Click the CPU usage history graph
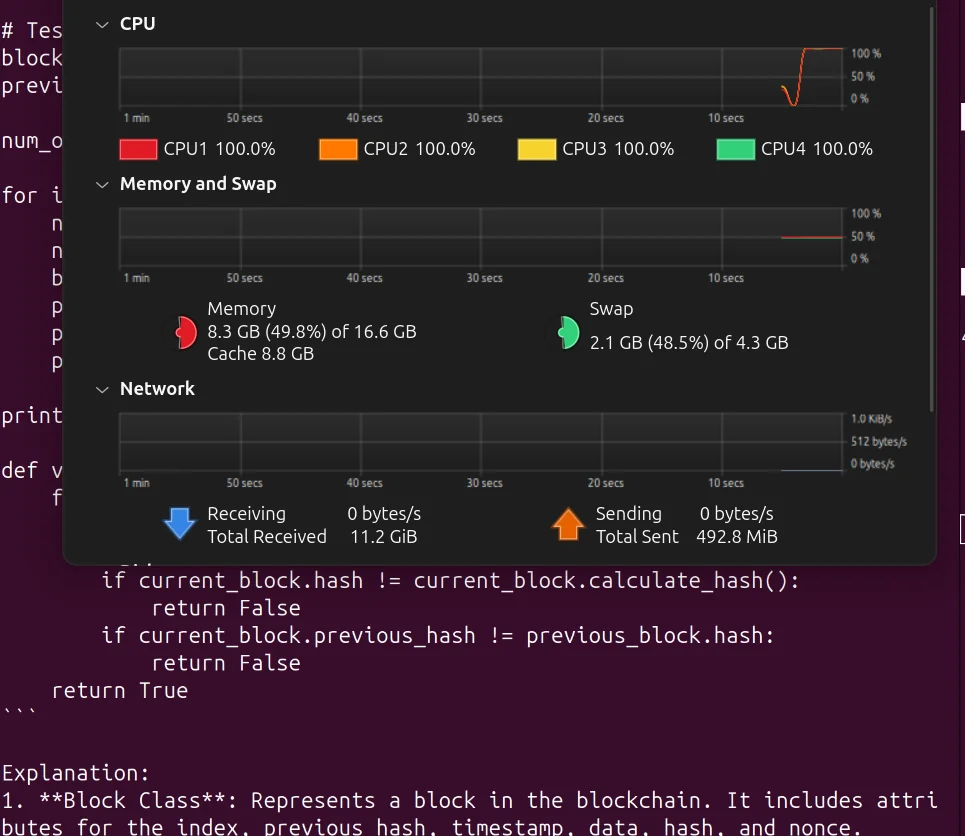 480,78
